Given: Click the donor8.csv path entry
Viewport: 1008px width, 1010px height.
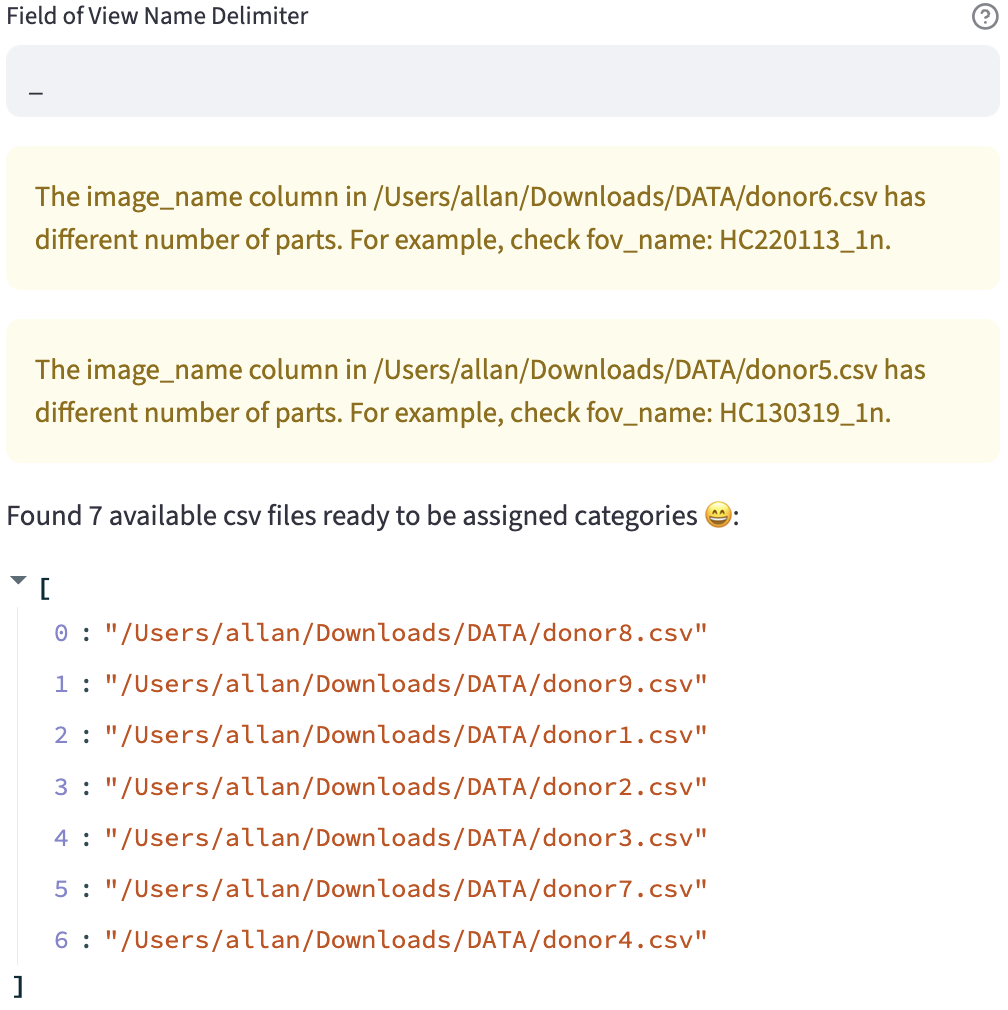Looking at the screenshot, I should point(406,633).
